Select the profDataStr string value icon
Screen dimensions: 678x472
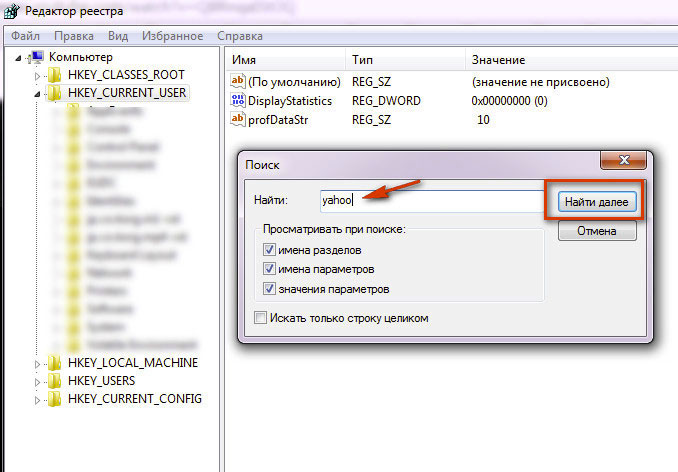click(x=238, y=119)
